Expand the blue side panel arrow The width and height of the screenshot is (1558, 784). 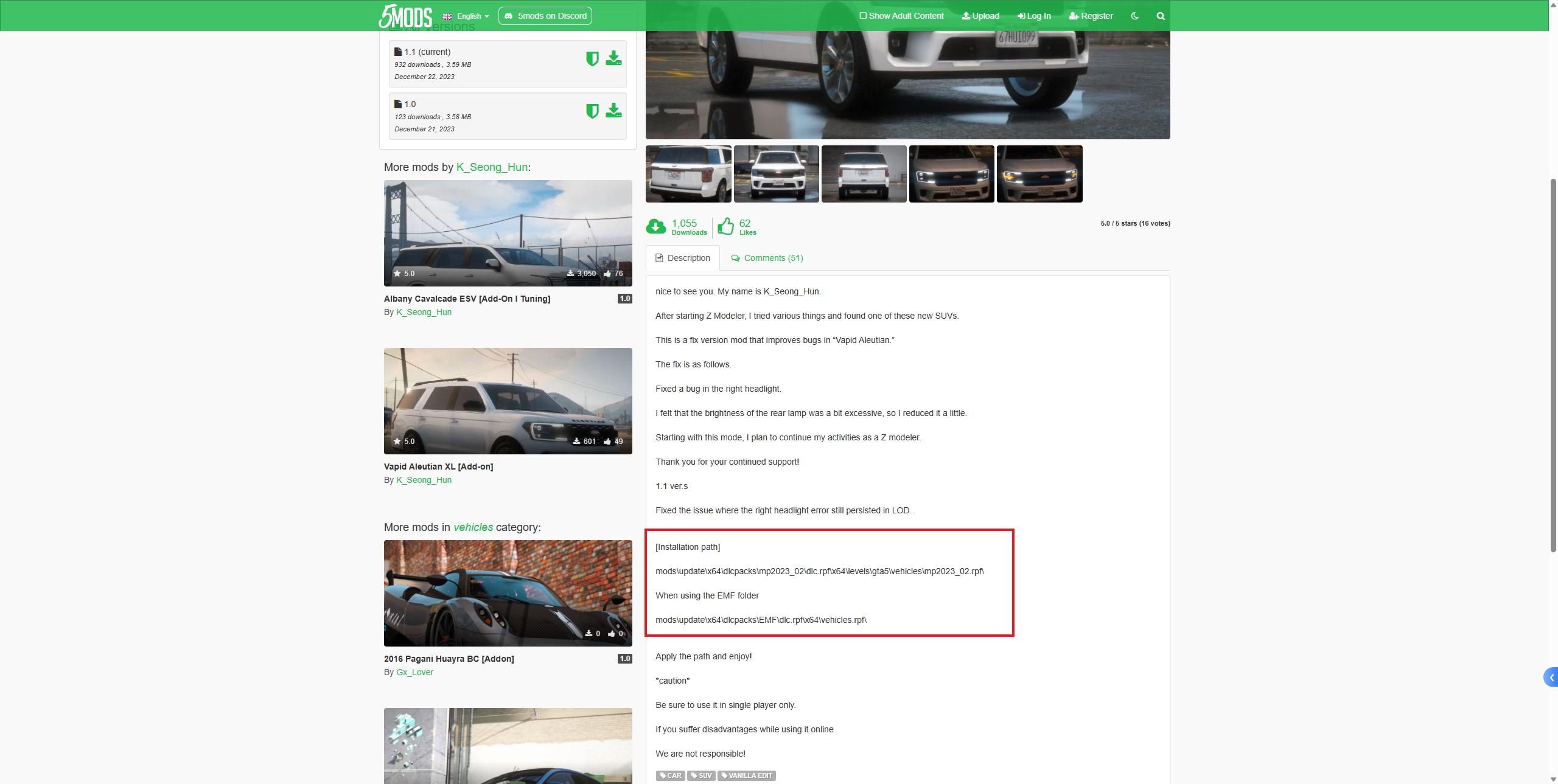point(1551,677)
